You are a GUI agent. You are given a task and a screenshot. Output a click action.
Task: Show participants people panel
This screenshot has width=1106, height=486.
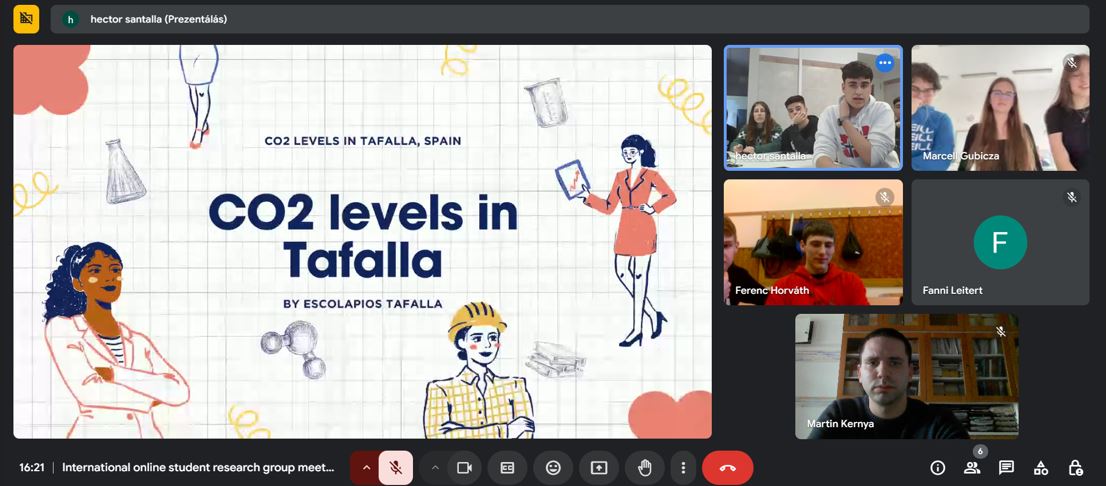(x=972, y=468)
